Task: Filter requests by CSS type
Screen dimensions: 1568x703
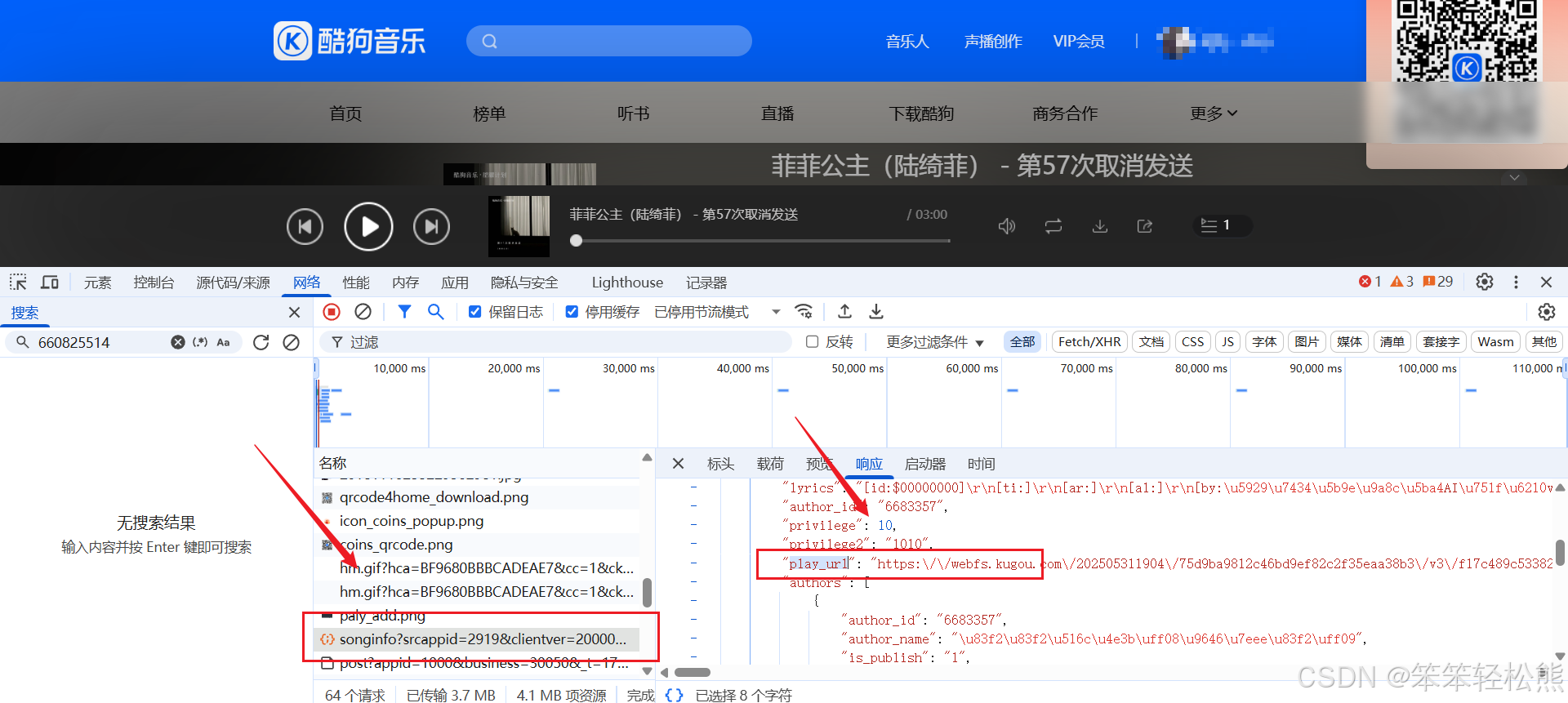Action: [1192, 342]
